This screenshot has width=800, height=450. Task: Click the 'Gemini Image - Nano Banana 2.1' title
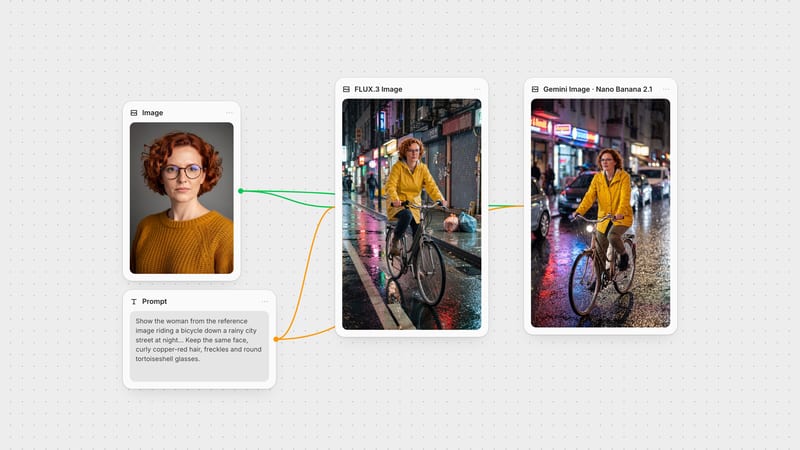597,89
